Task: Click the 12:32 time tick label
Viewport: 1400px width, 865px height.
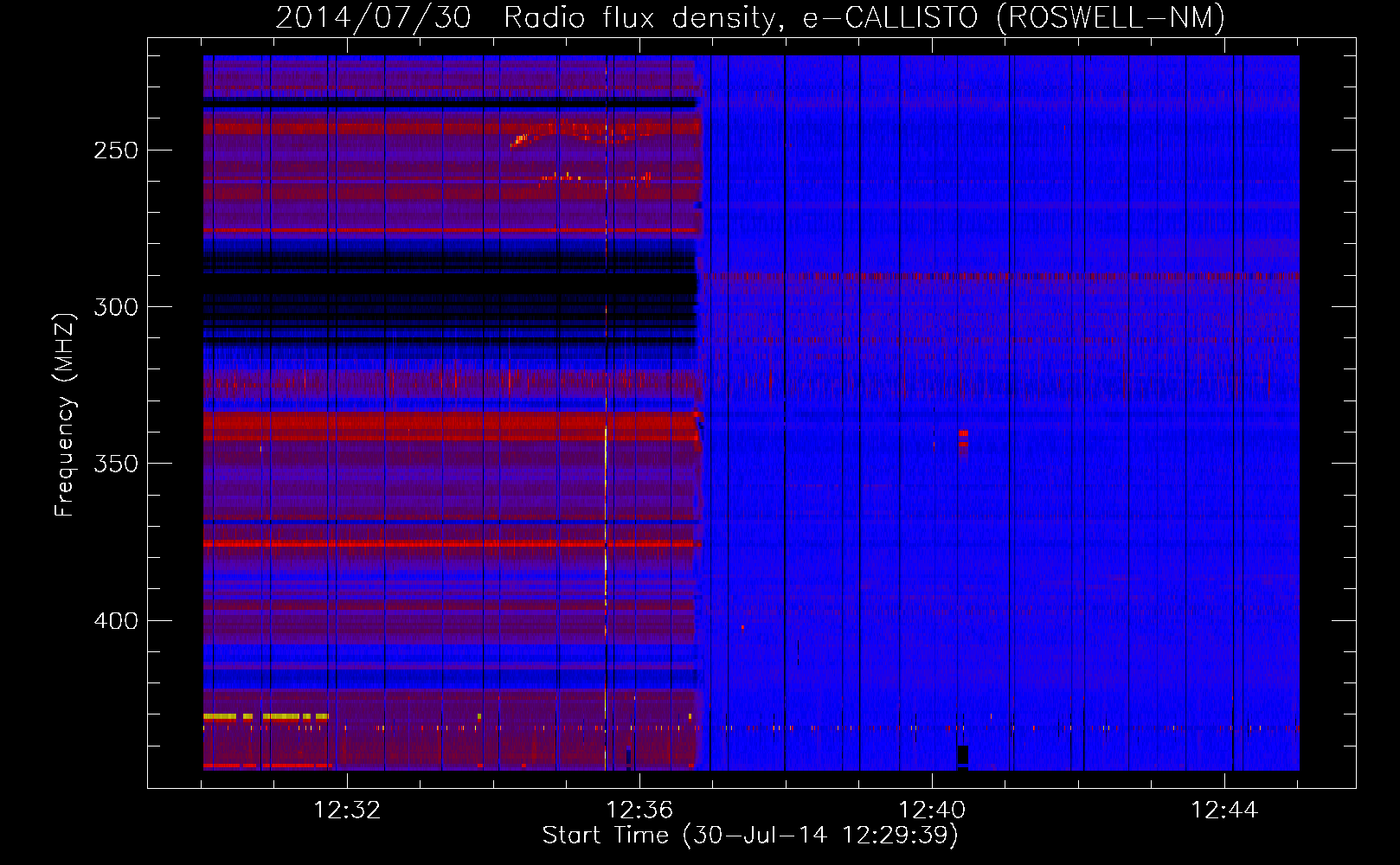Action: (347, 811)
